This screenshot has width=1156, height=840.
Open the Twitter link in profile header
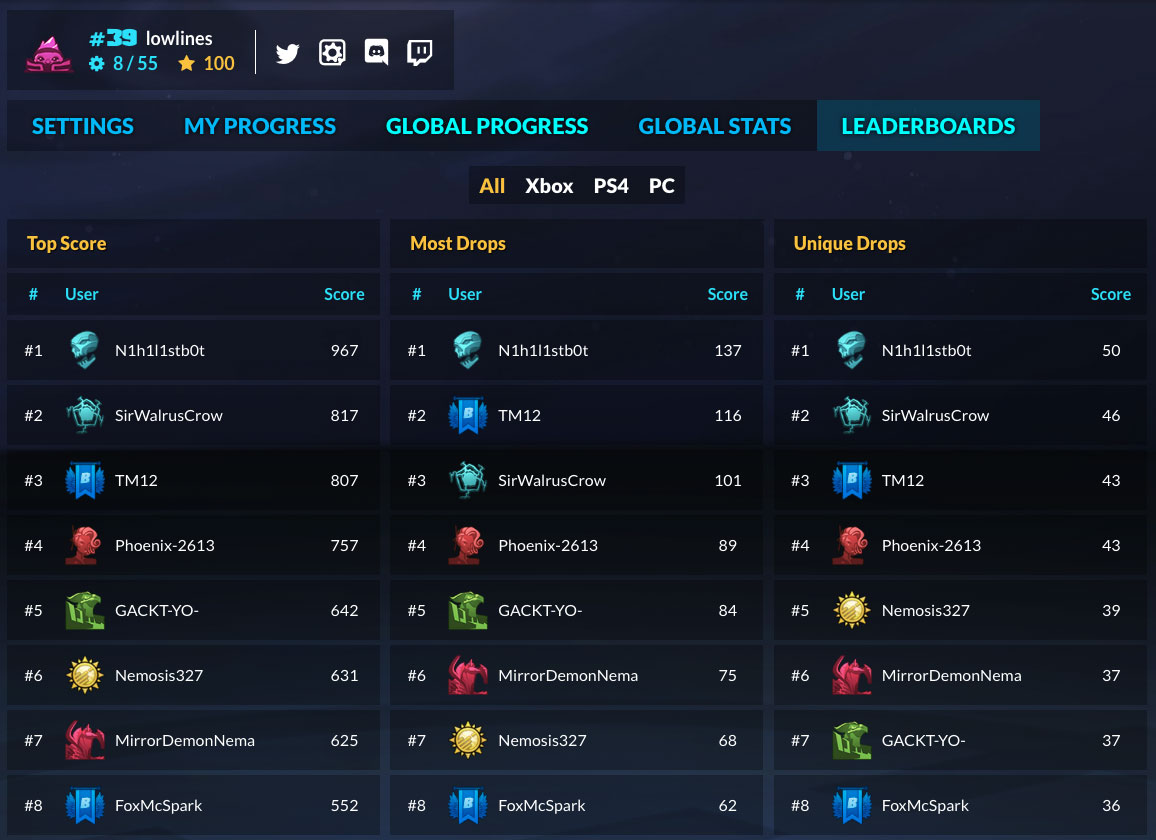pyautogui.click(x=288, y=53)
